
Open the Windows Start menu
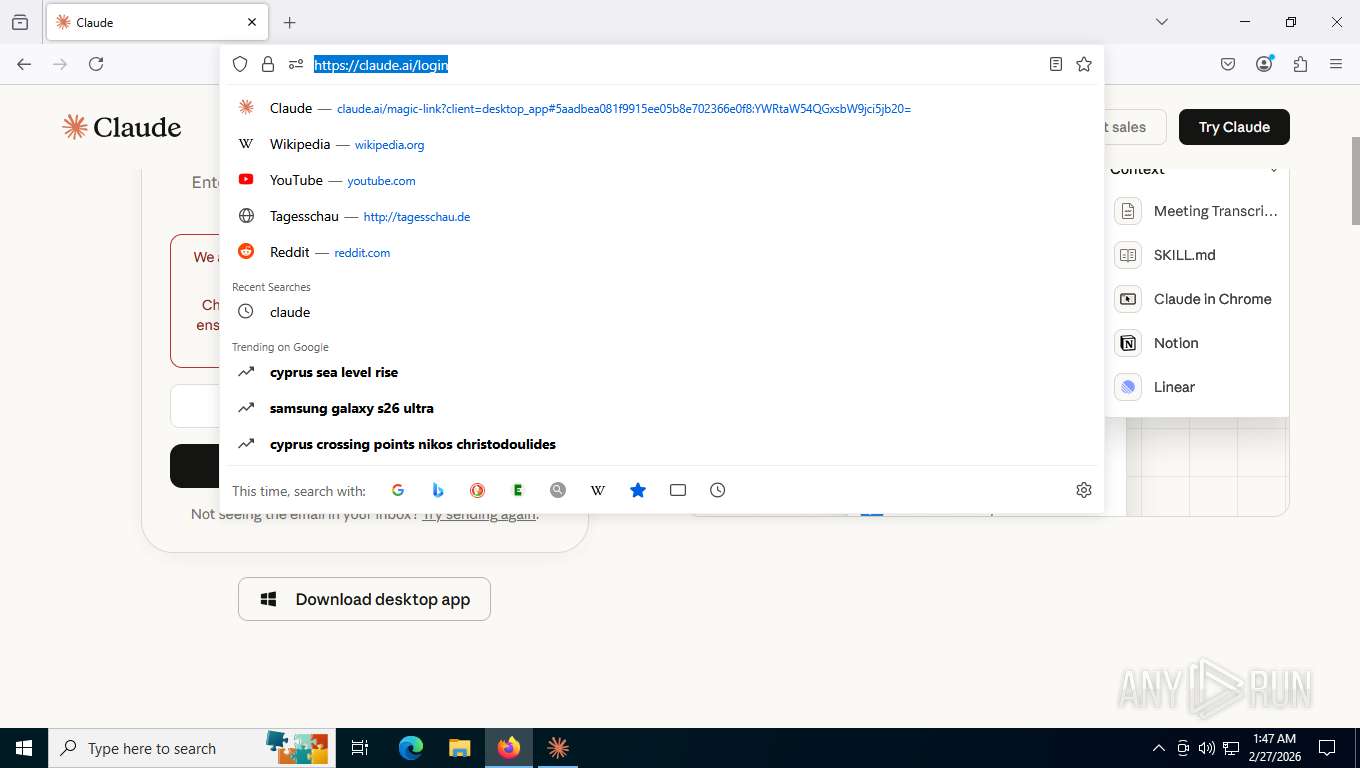(x=24, y=748)
